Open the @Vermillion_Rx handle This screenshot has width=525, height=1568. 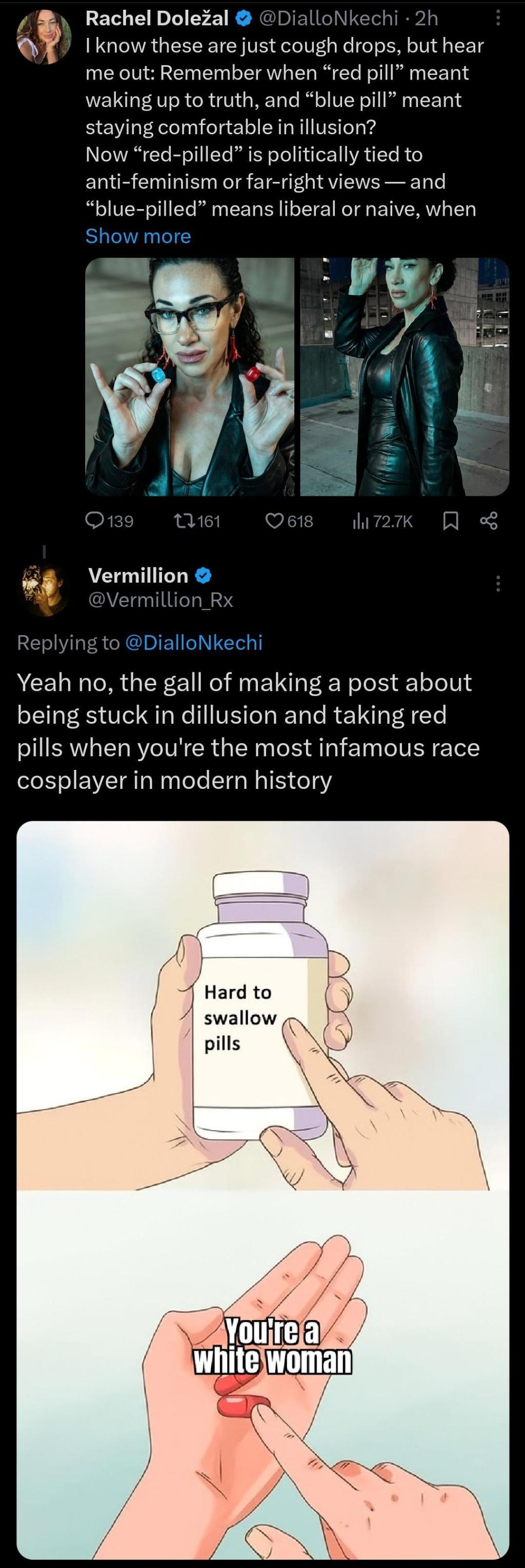161,600
